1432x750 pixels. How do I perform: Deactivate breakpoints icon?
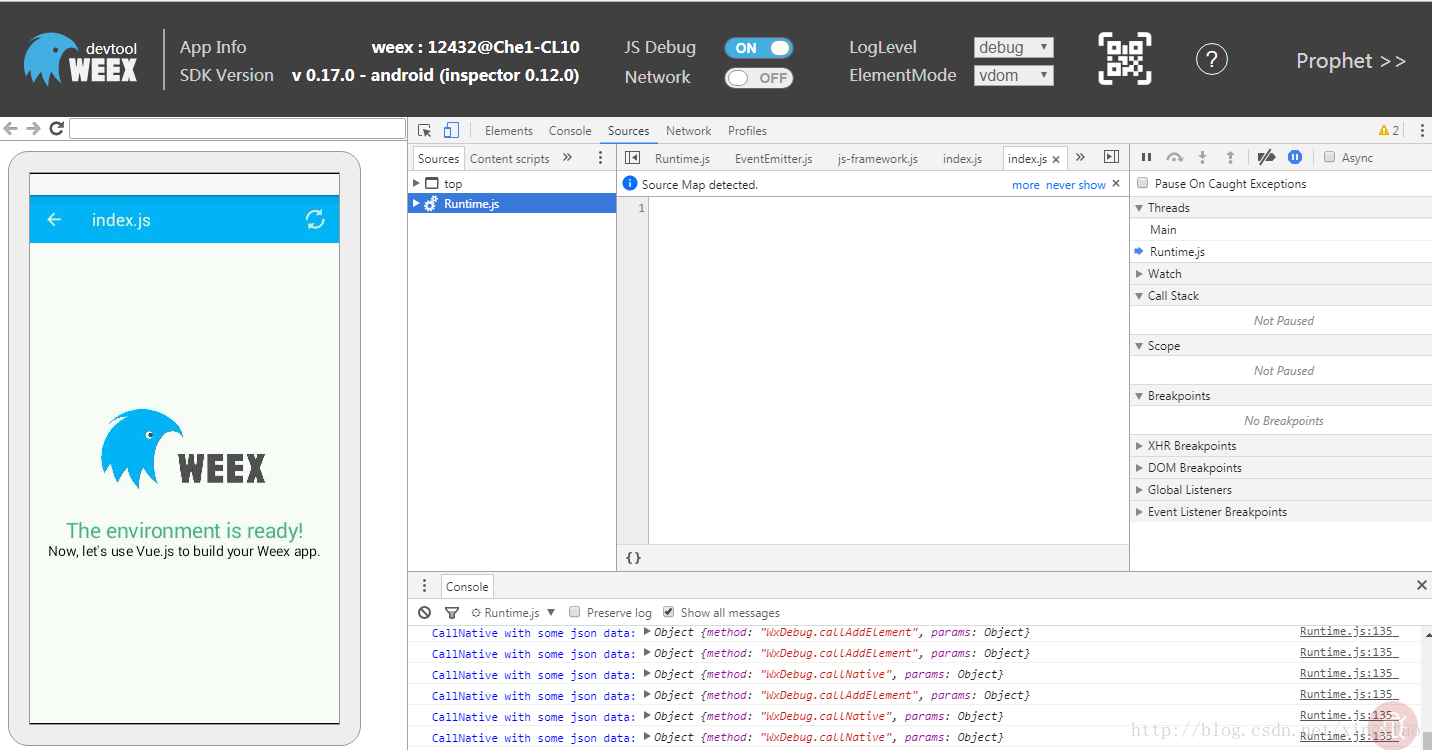click(x=1266, y=157)
